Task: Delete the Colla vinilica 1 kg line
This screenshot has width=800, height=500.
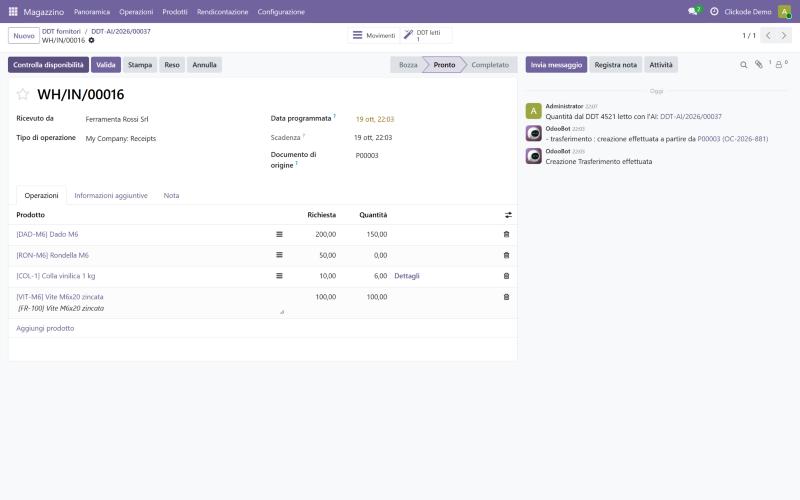Action: coord(506,276)
